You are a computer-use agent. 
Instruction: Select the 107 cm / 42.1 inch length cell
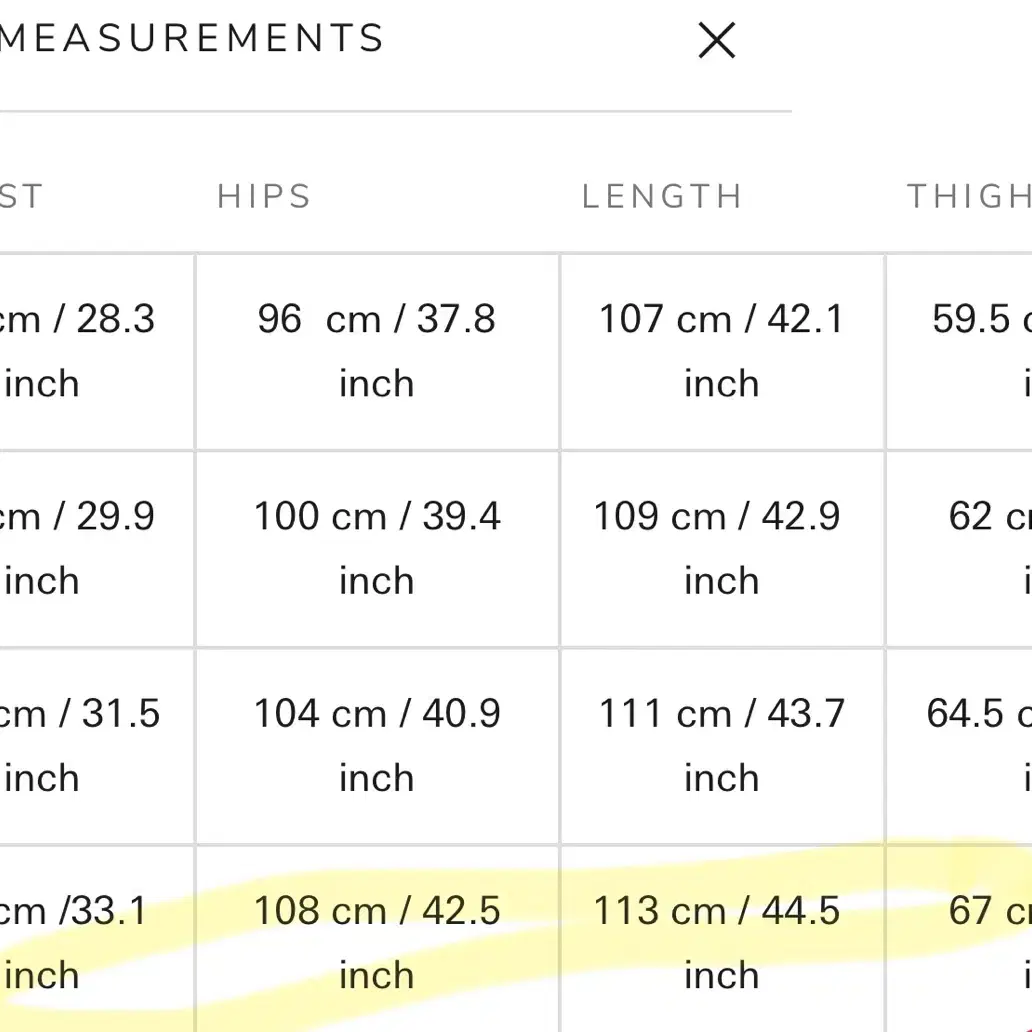pos(722,352)
